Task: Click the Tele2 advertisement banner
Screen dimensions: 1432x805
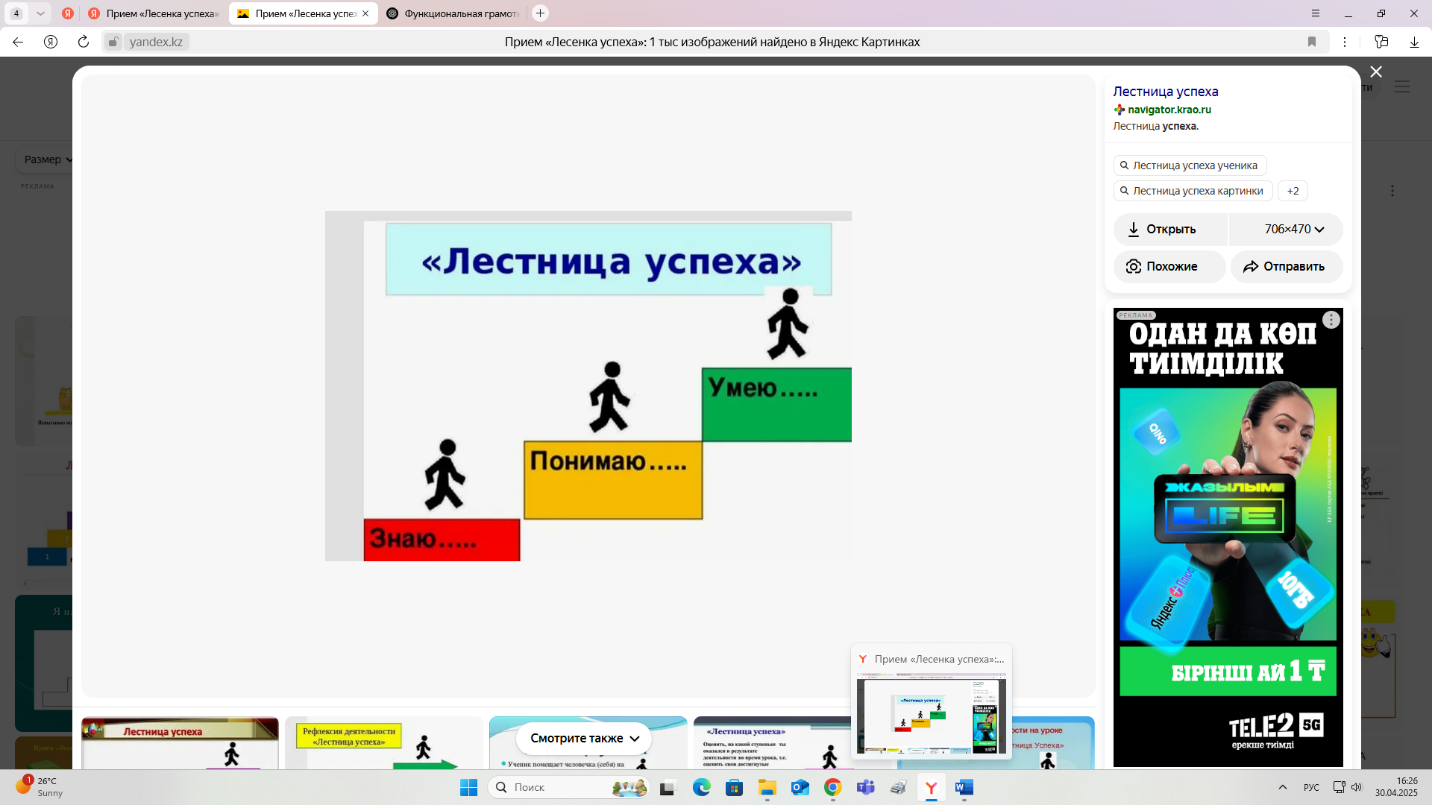Action: (x=1228, y=538)
